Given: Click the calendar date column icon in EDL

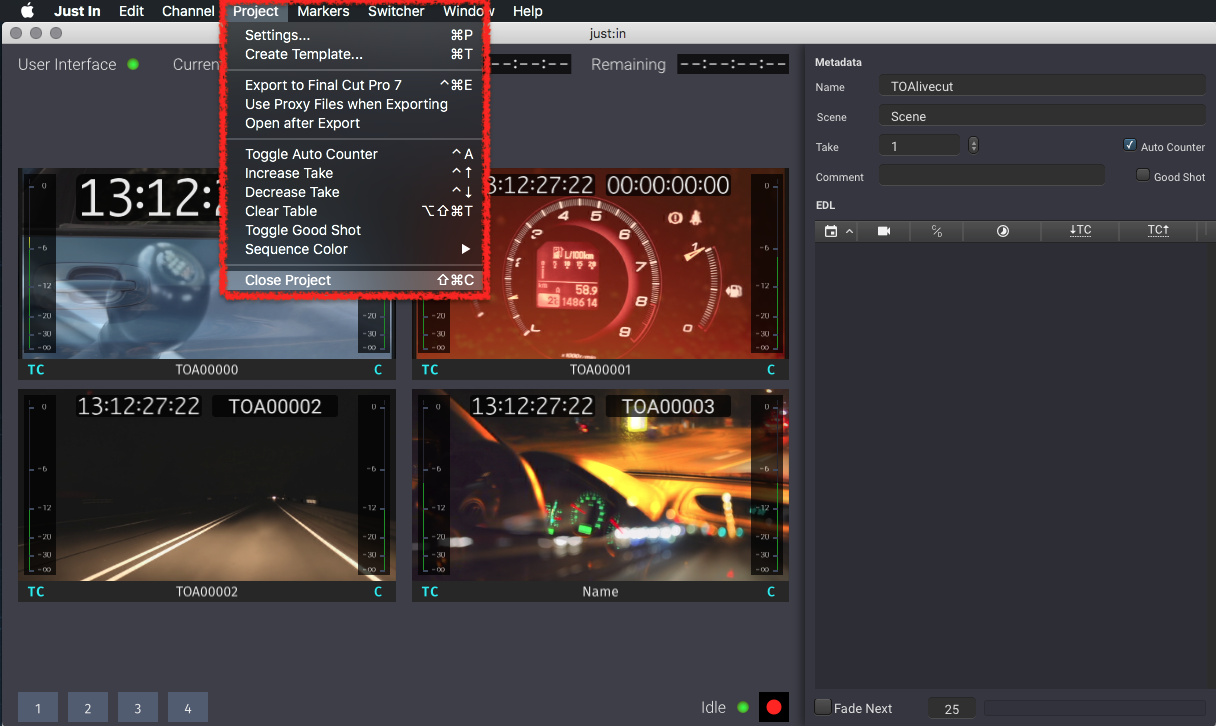Looking at the screenshot, I should click(x=831, y=231).
